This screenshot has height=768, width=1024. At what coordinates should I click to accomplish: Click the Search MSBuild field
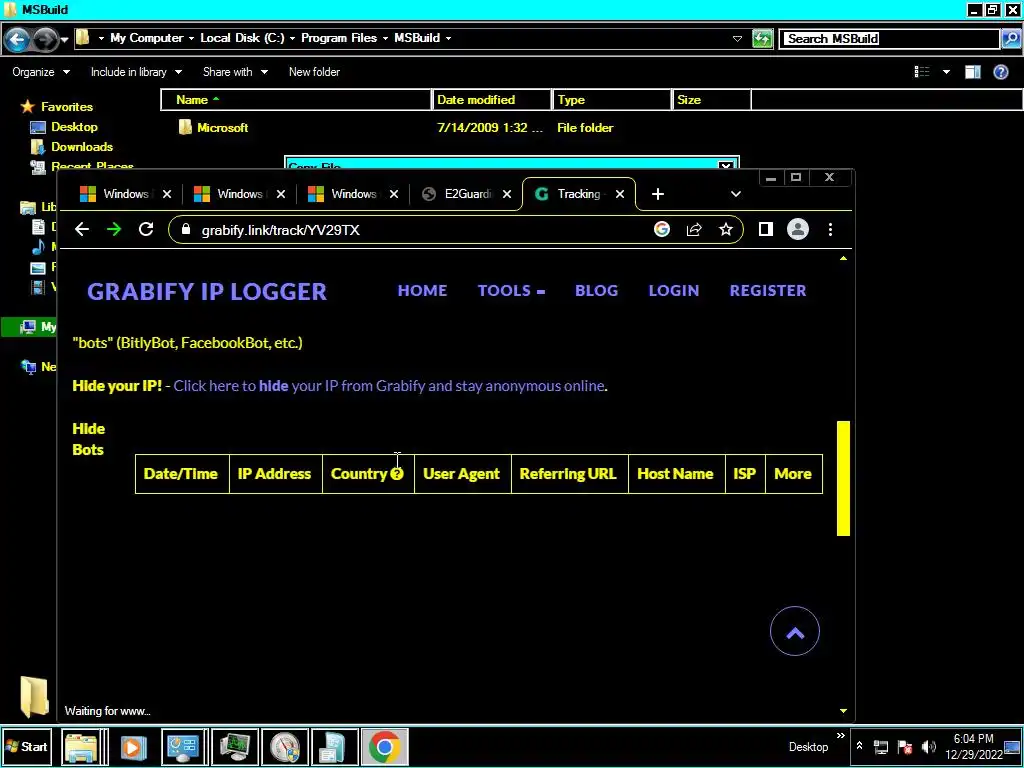pos(891,39)
